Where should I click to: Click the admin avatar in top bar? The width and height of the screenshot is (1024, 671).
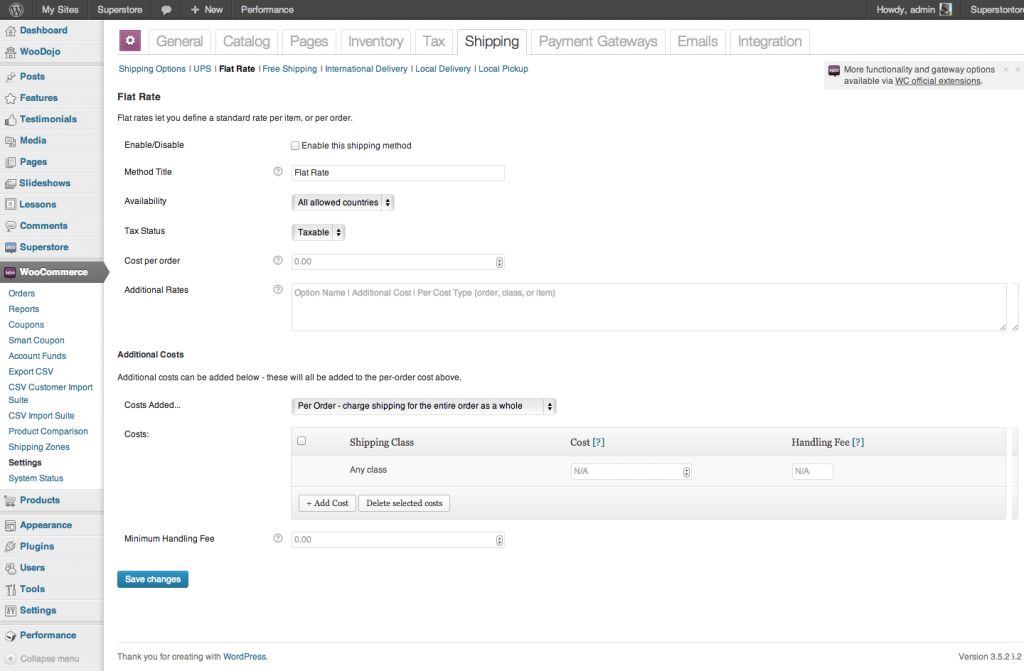pyautogui.click(x=946, y=9)
